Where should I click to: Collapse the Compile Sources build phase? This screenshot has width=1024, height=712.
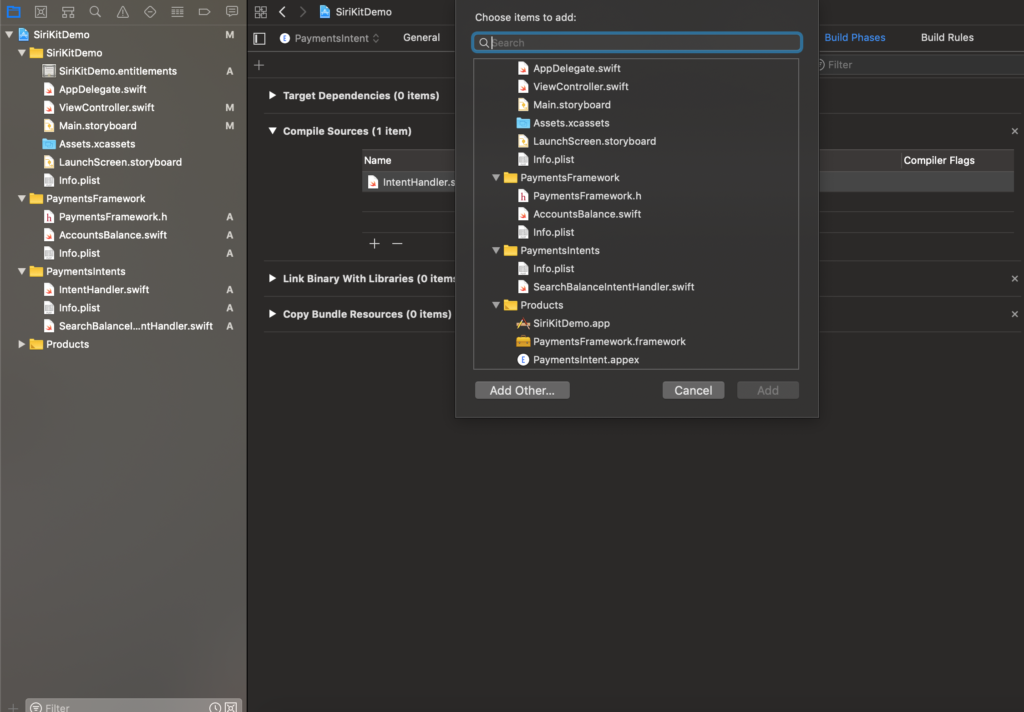tap(272, 131)
